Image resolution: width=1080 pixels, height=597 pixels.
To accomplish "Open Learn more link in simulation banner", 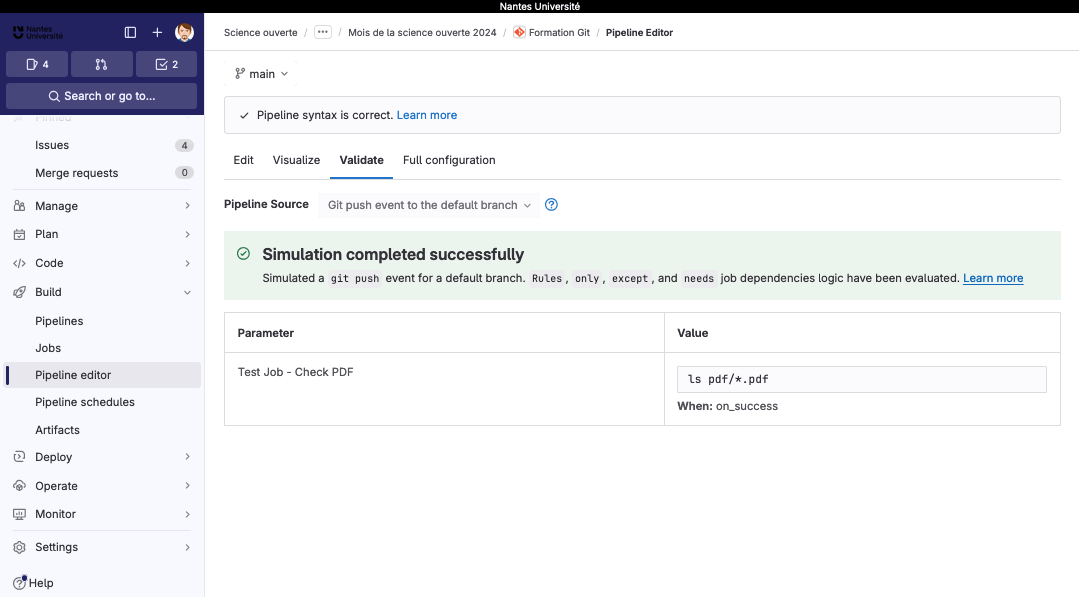I will tap(993, 278).
